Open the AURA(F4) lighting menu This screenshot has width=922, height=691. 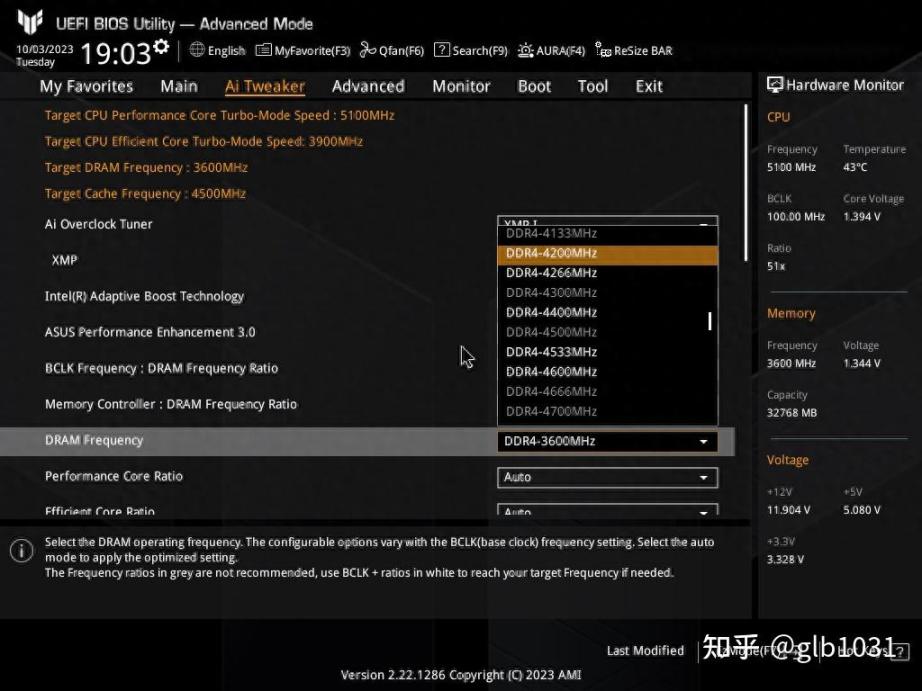point(551,51)
